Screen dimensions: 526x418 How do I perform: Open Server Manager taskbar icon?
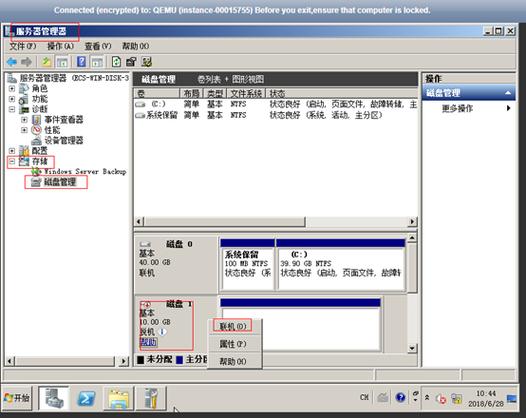click(x=54, y=398)
